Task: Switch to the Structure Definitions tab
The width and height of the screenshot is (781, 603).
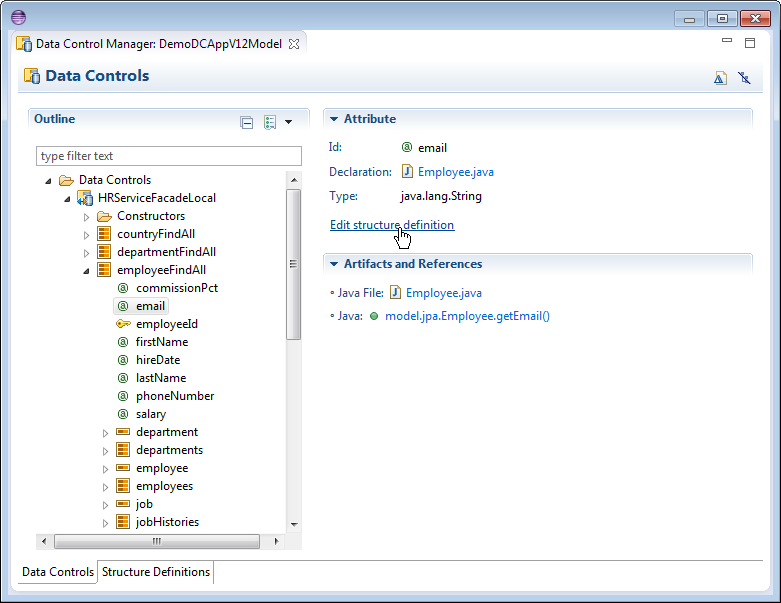Action: coord(156,572)
